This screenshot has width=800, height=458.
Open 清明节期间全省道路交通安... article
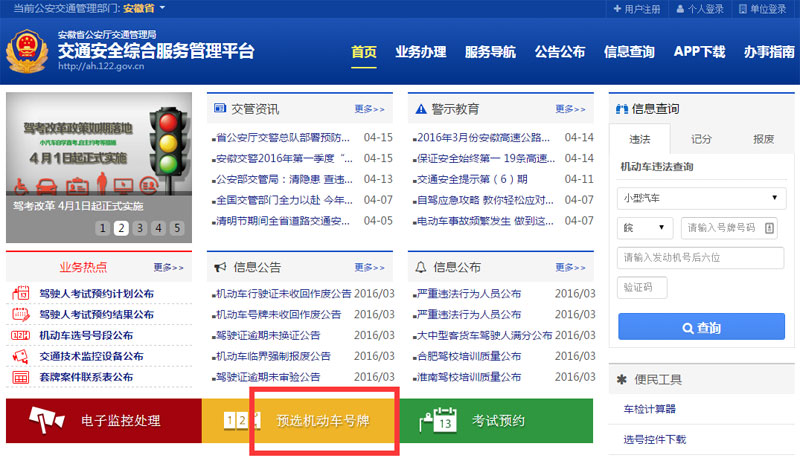coord(283,221)
